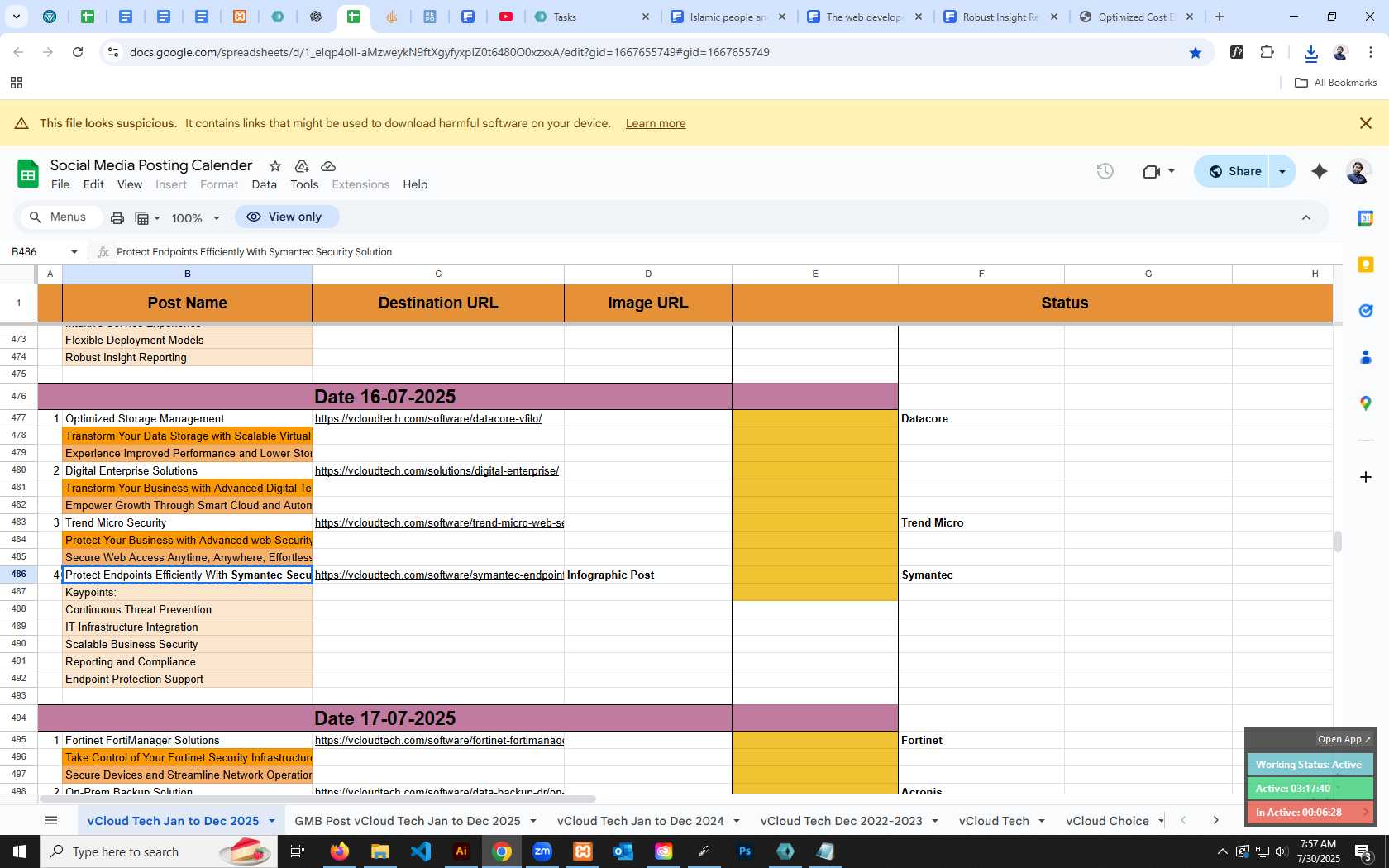
Task: Open Google Keep side panel icon
Action: coord(1366,265)
